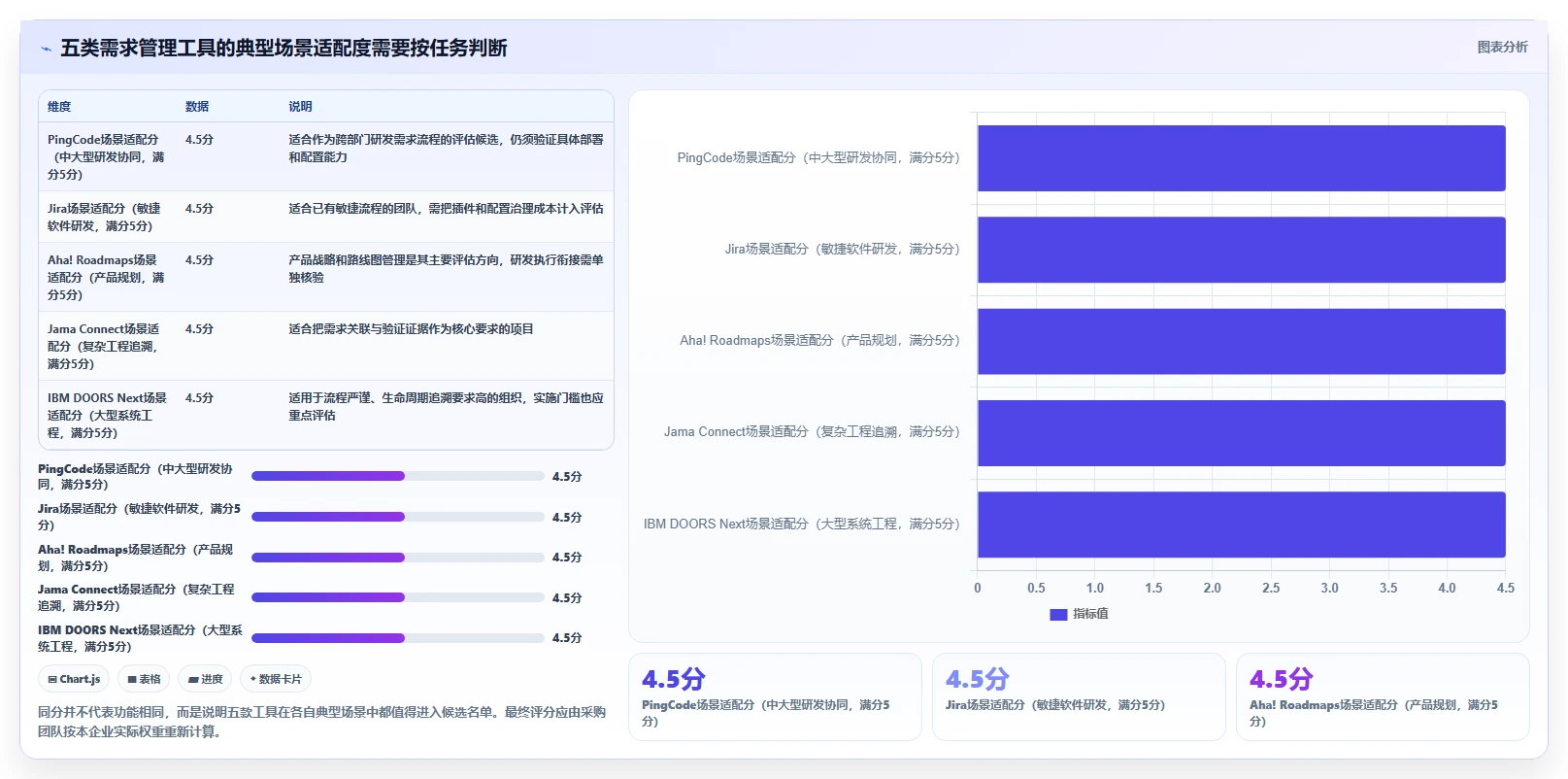The height and width of the screenshot is (779, 1568).
Task: Click the IBM DOORS Next bar in the chart
Action: [x=1241, y=525]
